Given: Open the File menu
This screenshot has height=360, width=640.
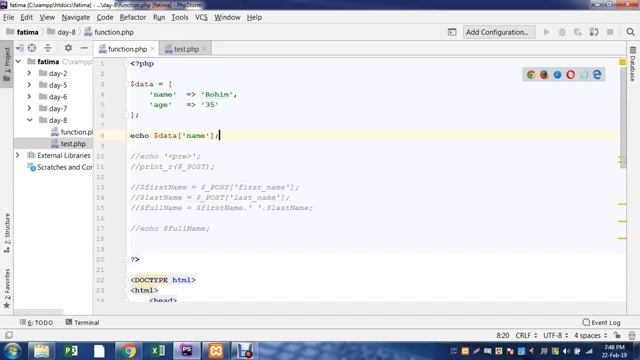Looking at the screenshot, I should 8,17.
